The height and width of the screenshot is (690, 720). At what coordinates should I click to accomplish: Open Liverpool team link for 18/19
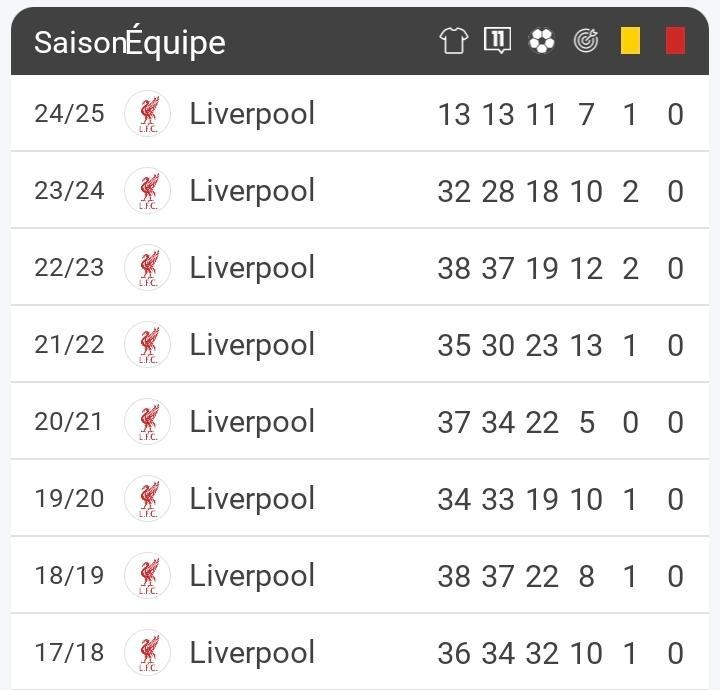[x=252, y=576]
